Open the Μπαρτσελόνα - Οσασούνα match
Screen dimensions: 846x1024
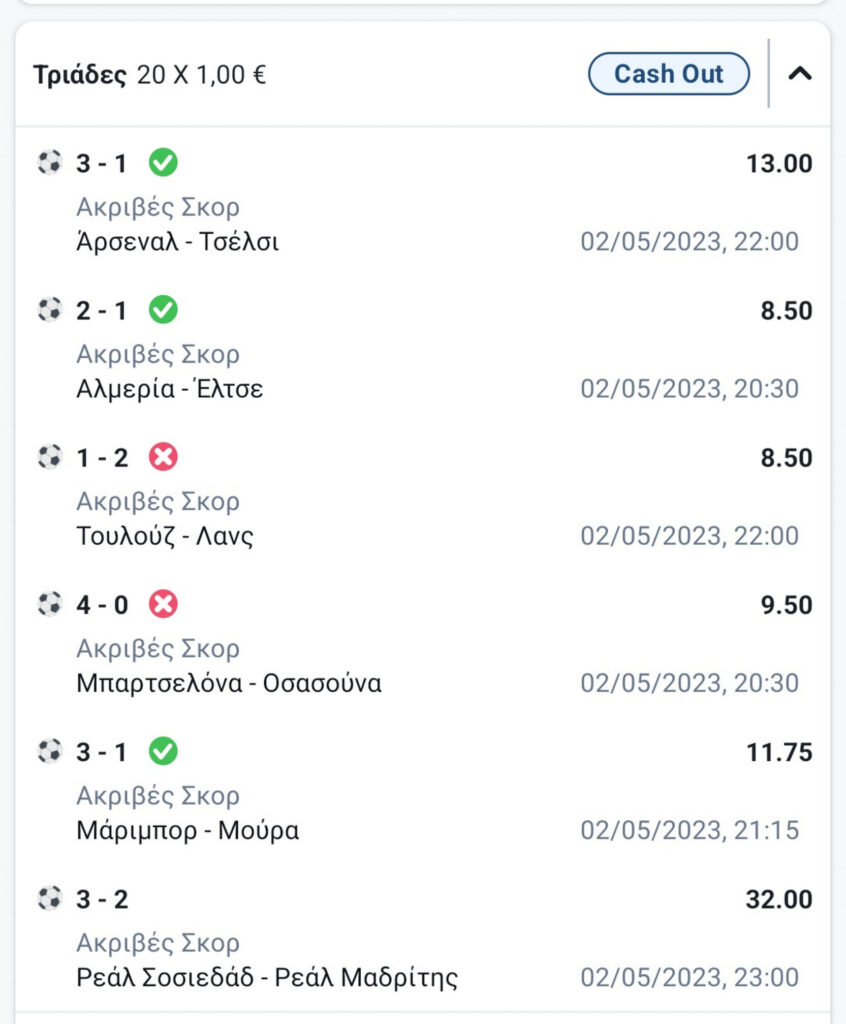(x=228, y=684)
